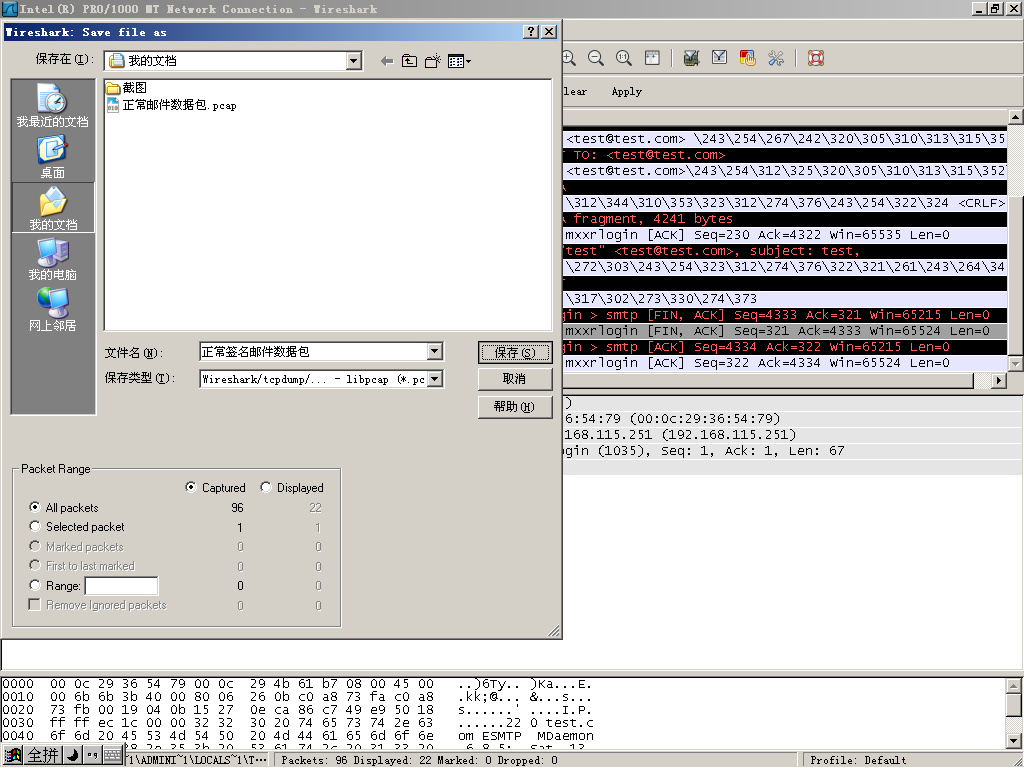Click the 保存(S) button
Viewport: 1024px width, 768px height.
515,353
